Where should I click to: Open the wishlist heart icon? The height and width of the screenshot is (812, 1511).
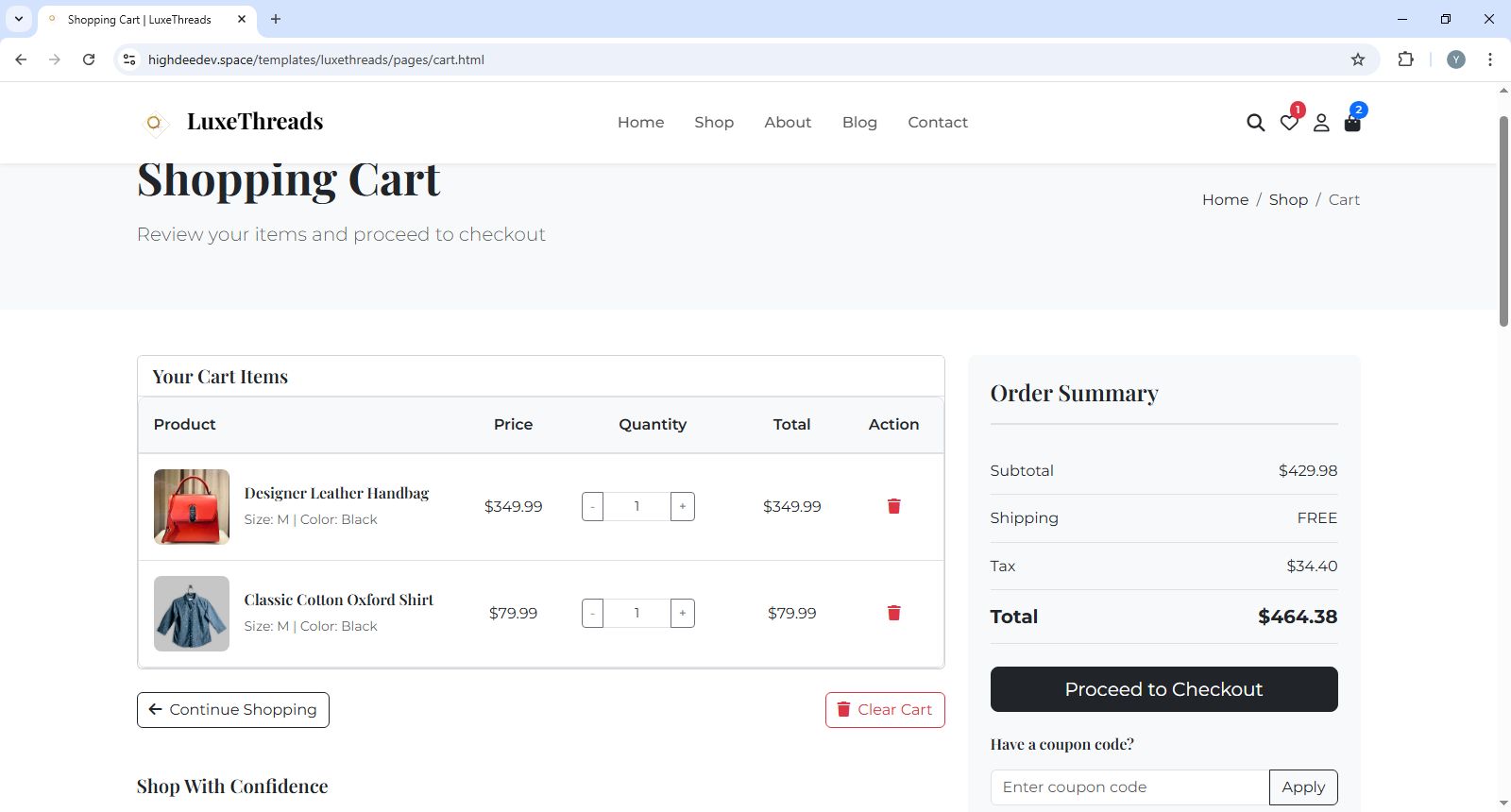pos(1289,123)
